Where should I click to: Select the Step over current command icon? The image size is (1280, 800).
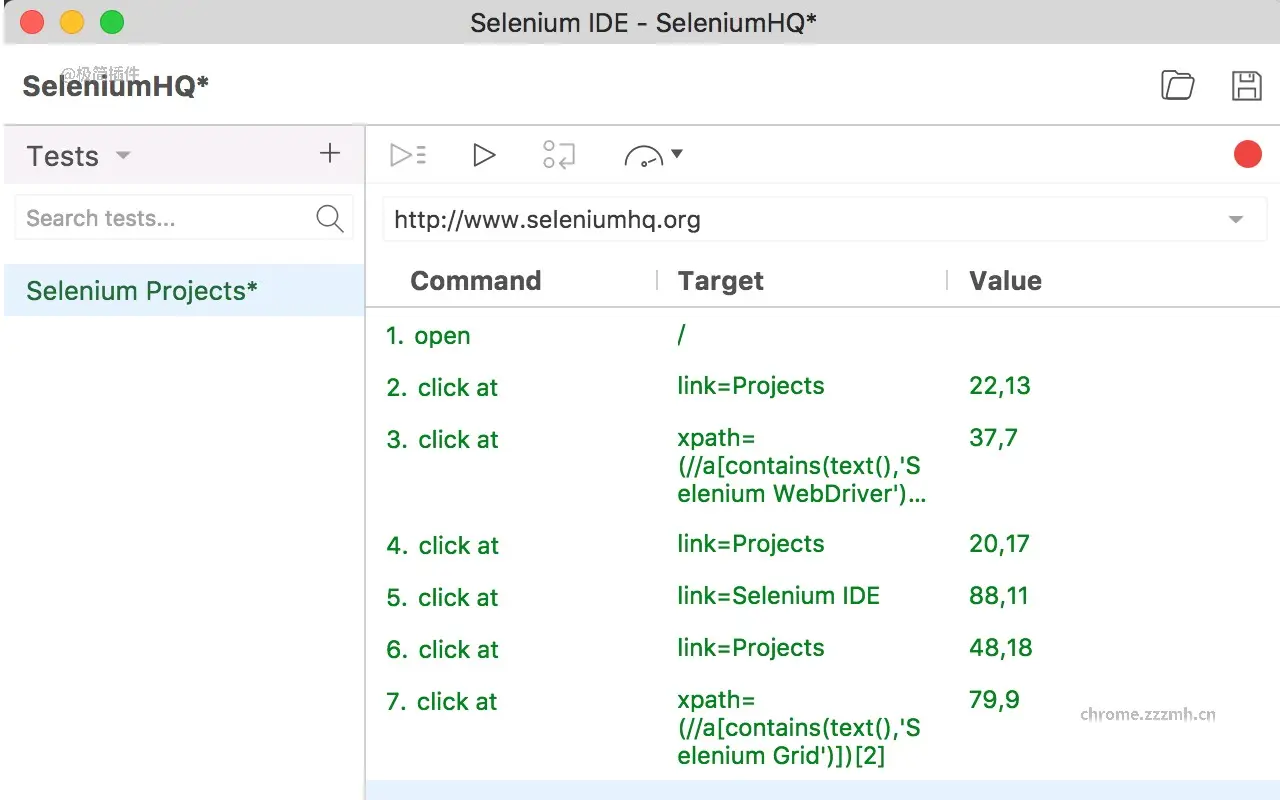click(558, 154)
